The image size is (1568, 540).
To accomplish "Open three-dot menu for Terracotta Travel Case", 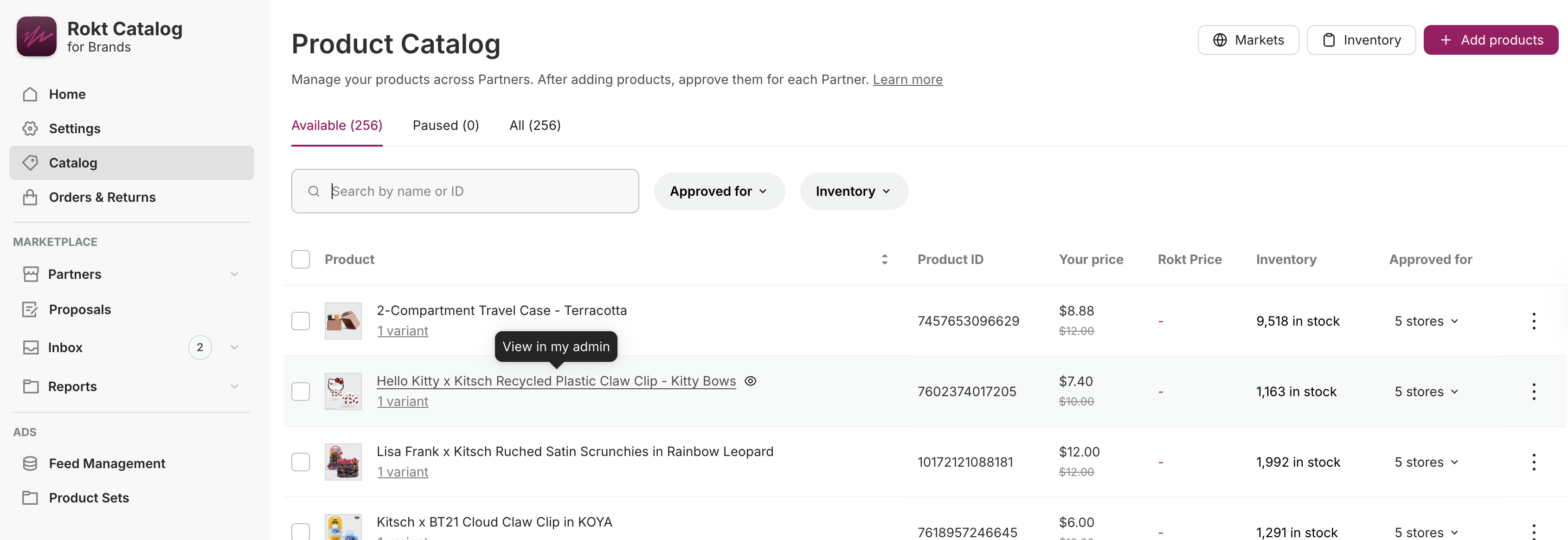I will (1533, 321).
